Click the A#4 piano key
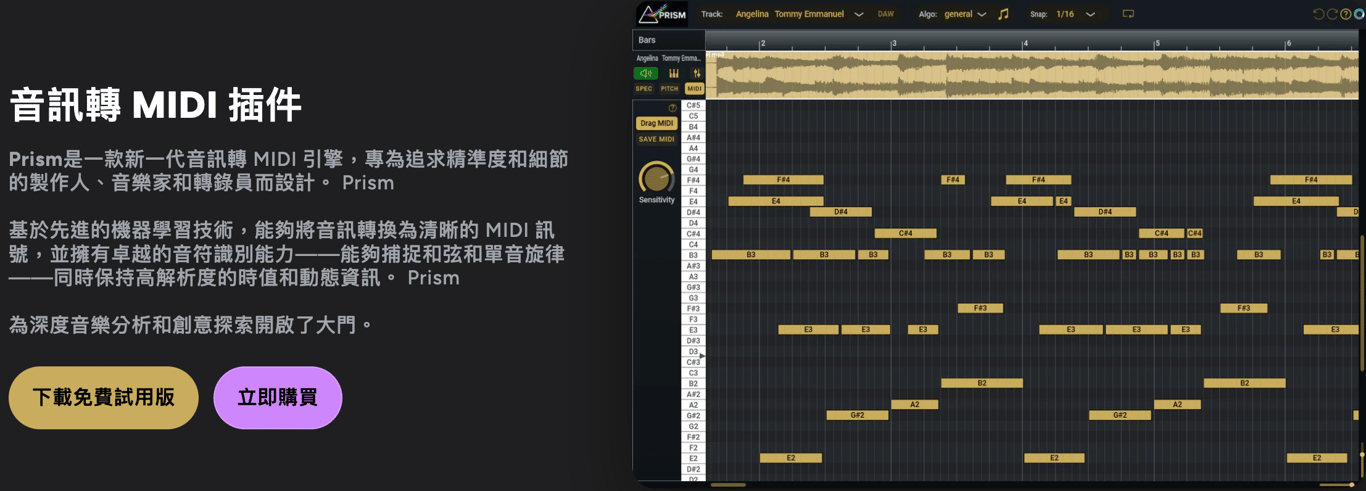The width and height of the screenshot is (1366, 491). coord(693,138)
